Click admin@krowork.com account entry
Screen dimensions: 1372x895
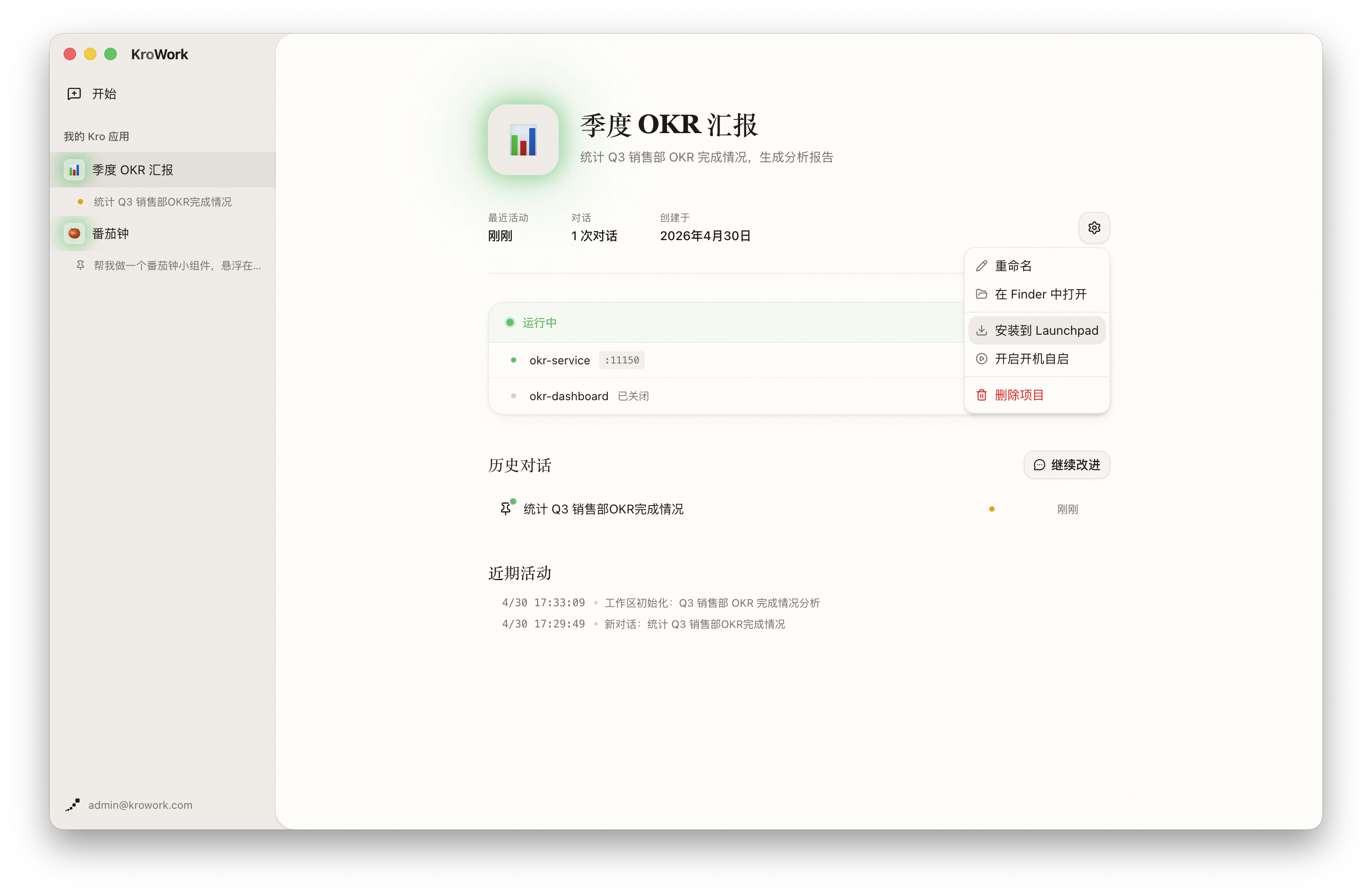(x=140, y=804)
